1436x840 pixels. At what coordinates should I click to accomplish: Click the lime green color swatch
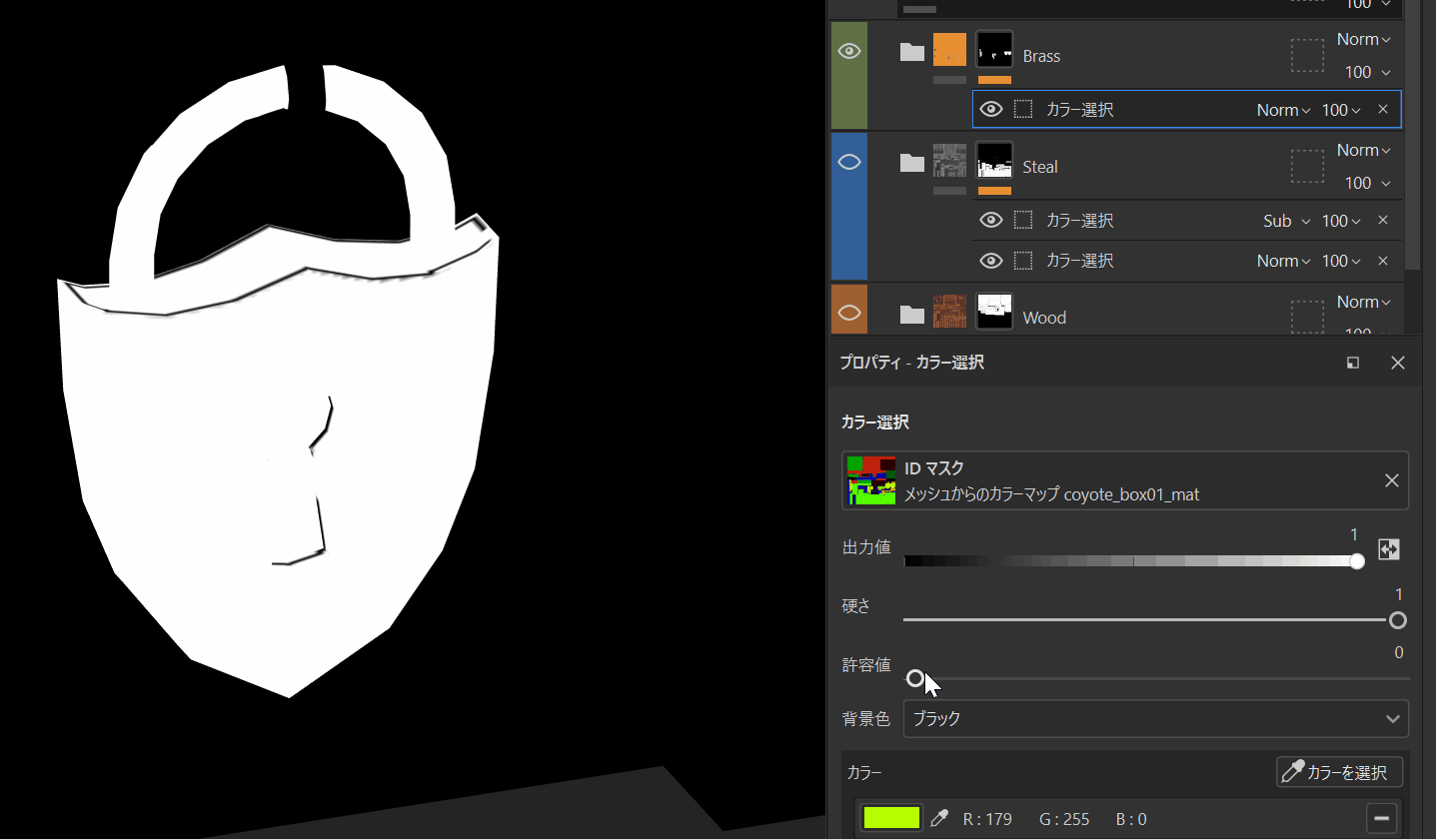pos(890,819)
